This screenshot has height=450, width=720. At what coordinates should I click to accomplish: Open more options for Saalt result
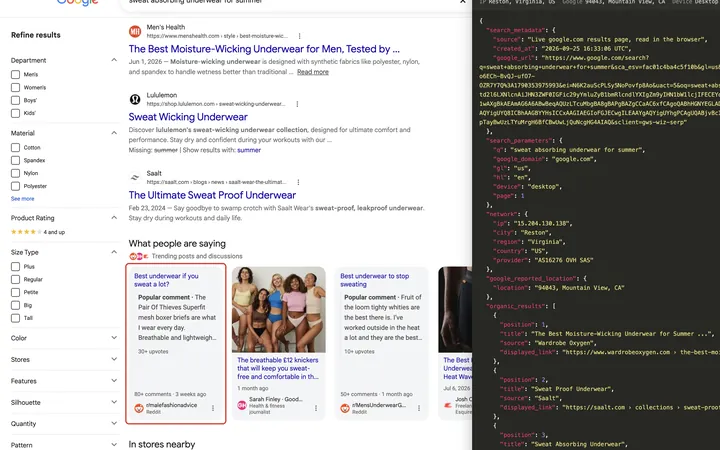pos(298,182)
